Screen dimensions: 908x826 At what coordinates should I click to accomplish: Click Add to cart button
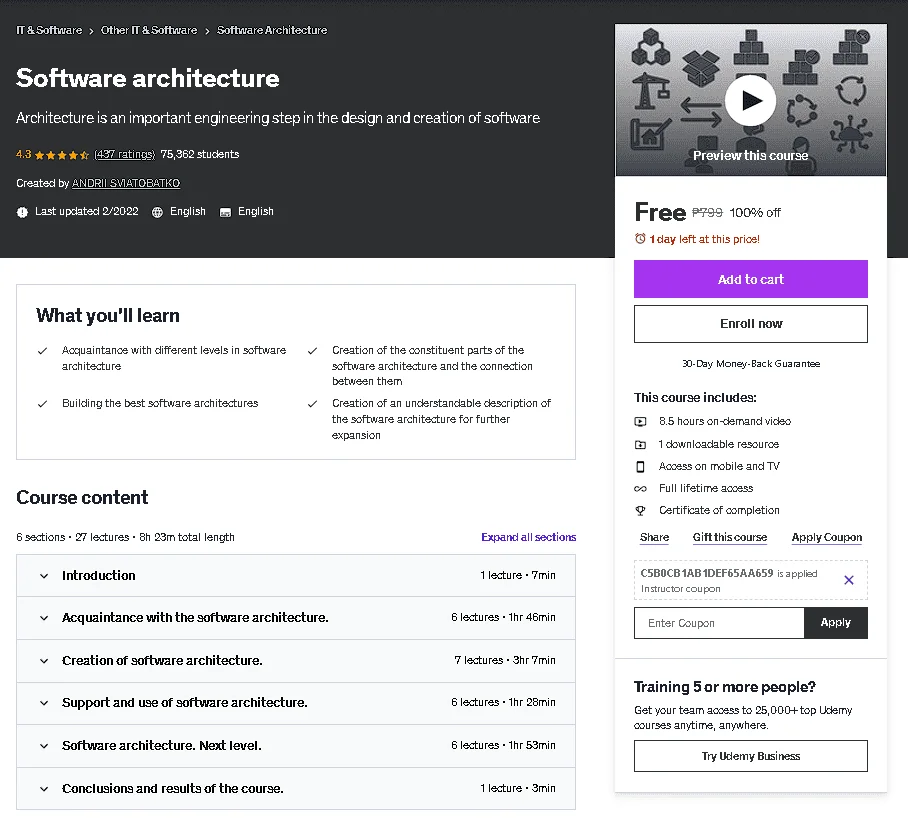click(750, 279)
